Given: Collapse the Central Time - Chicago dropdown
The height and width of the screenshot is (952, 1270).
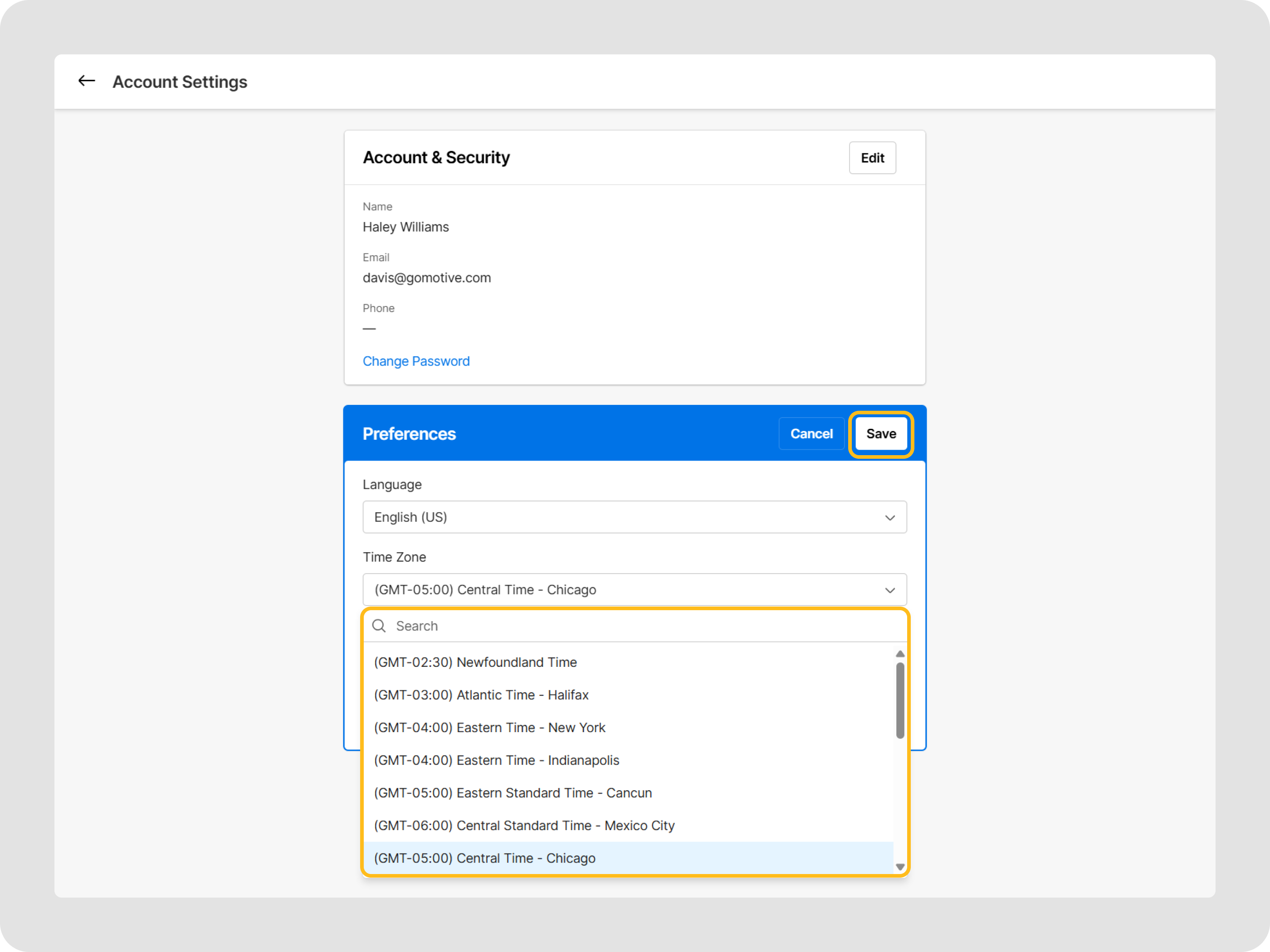Looking at the screenshot, I should click(634, 589).
